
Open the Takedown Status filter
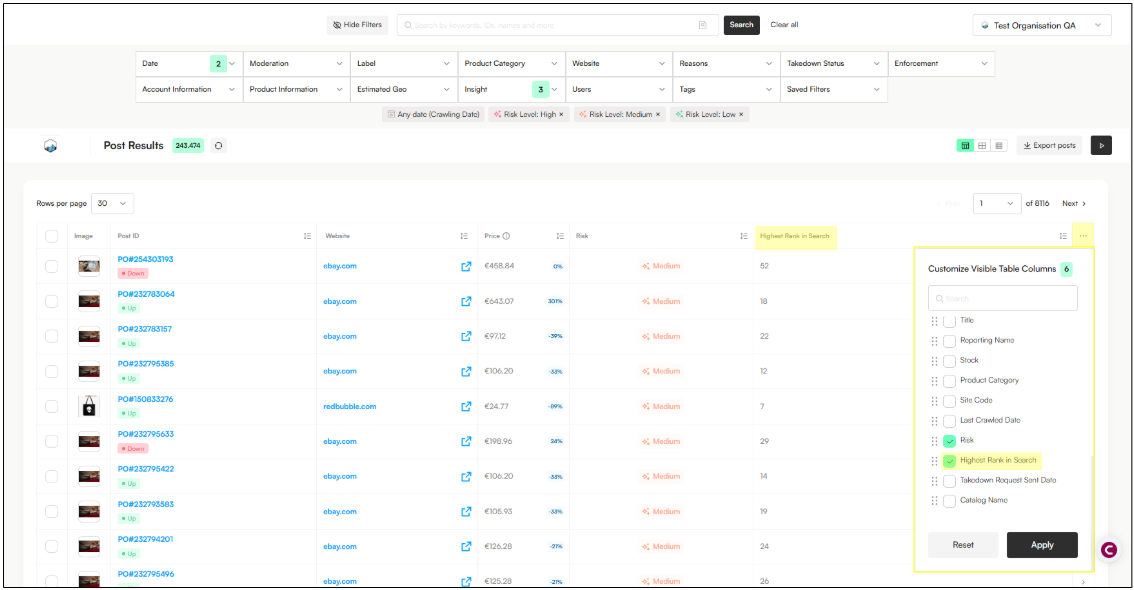coord(834,64)
